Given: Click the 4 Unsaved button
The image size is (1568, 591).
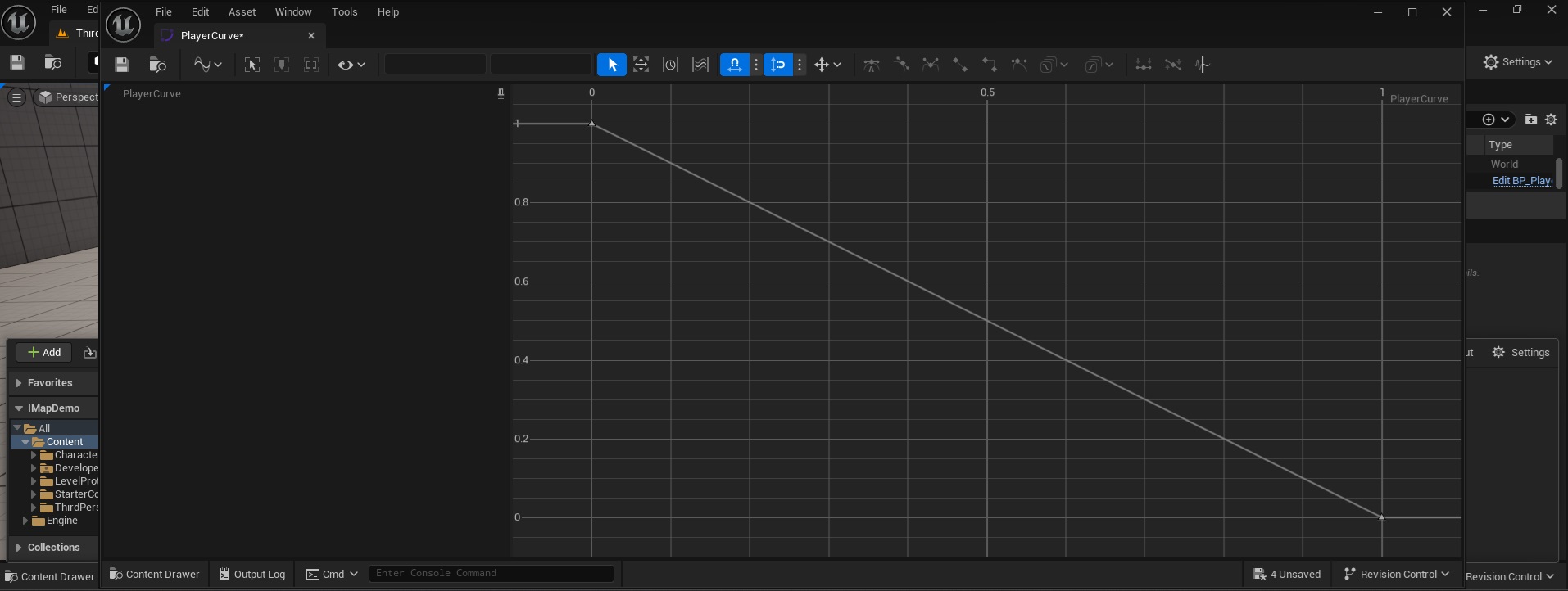Looking at the screenshot, I should pos(1287,574).
